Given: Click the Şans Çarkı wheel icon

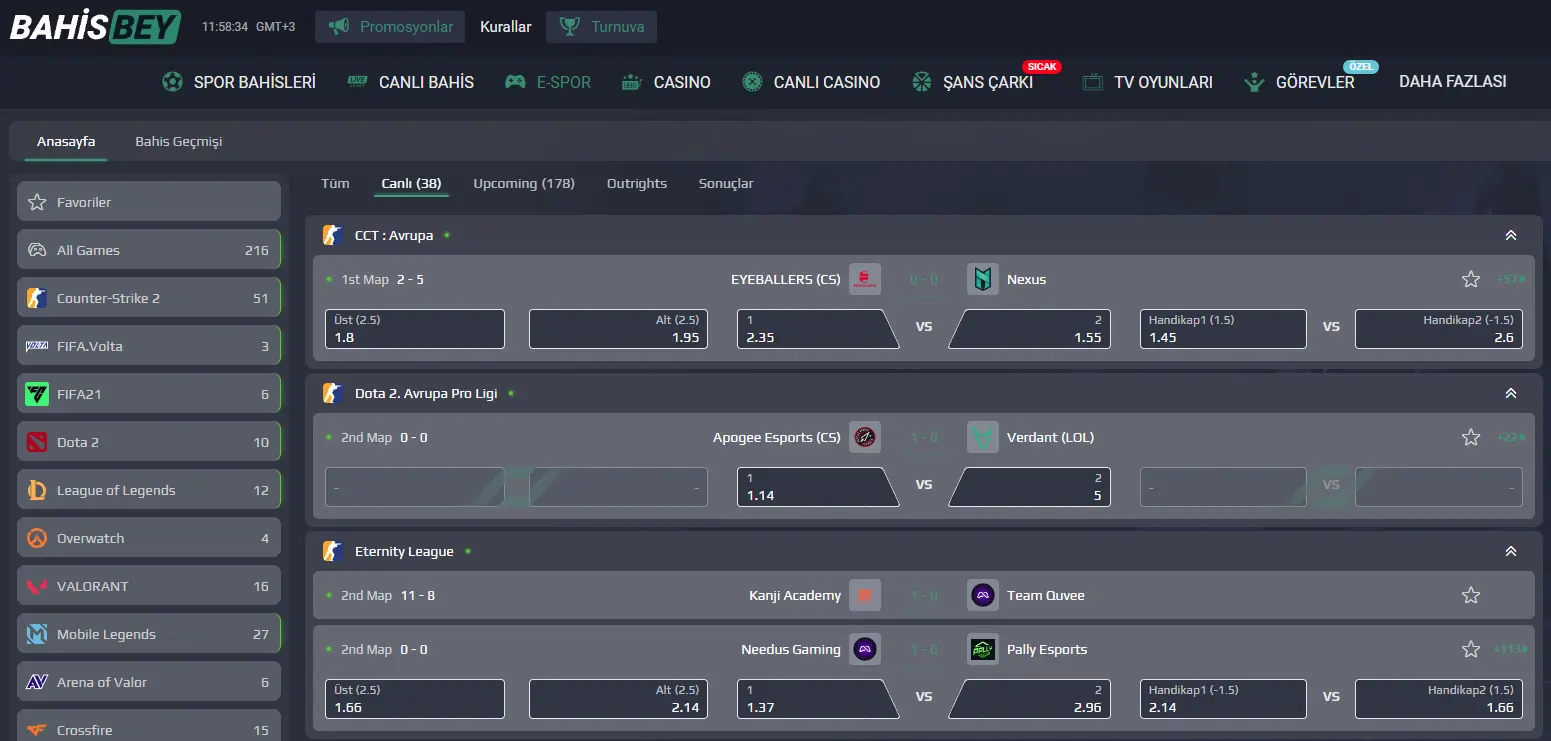Looking at the screenshot, I should (x=922, y=82).
